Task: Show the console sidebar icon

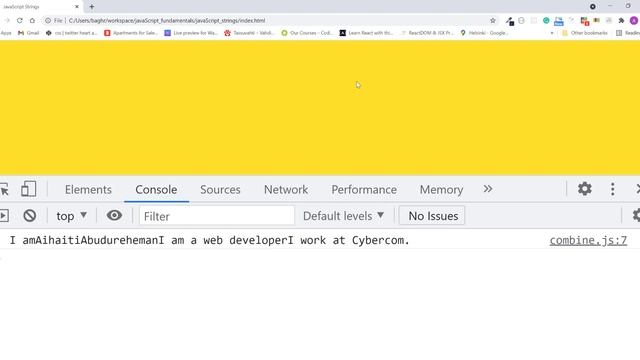Action: click(4, 216)
